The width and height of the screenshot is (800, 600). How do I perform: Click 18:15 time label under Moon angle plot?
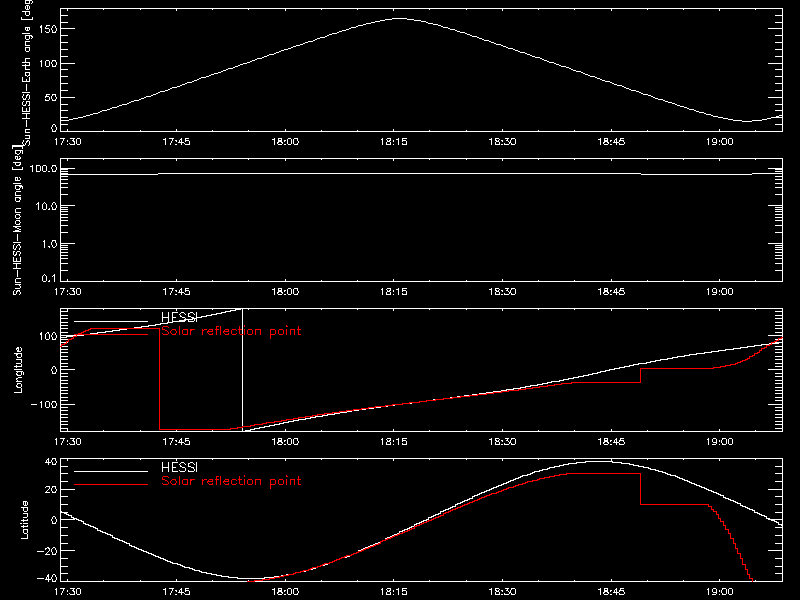click(393, 291)
